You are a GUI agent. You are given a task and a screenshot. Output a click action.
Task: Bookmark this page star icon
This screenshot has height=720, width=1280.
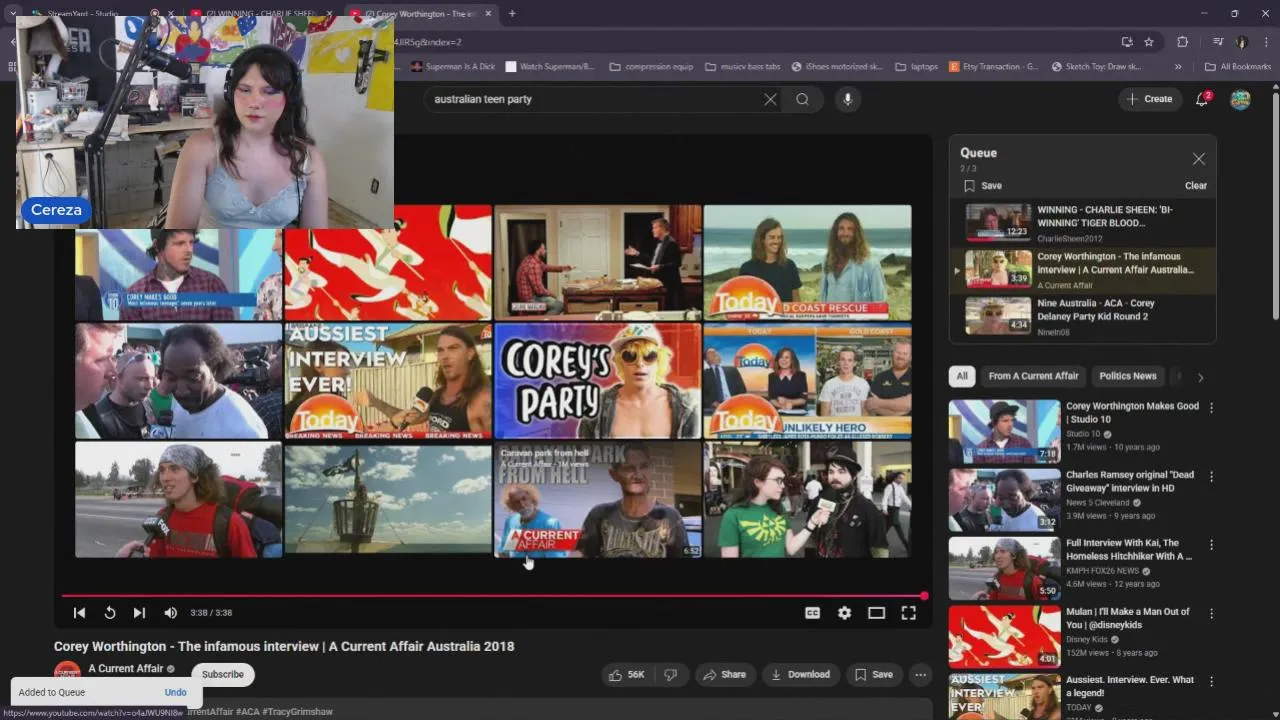click(1149, 42)
